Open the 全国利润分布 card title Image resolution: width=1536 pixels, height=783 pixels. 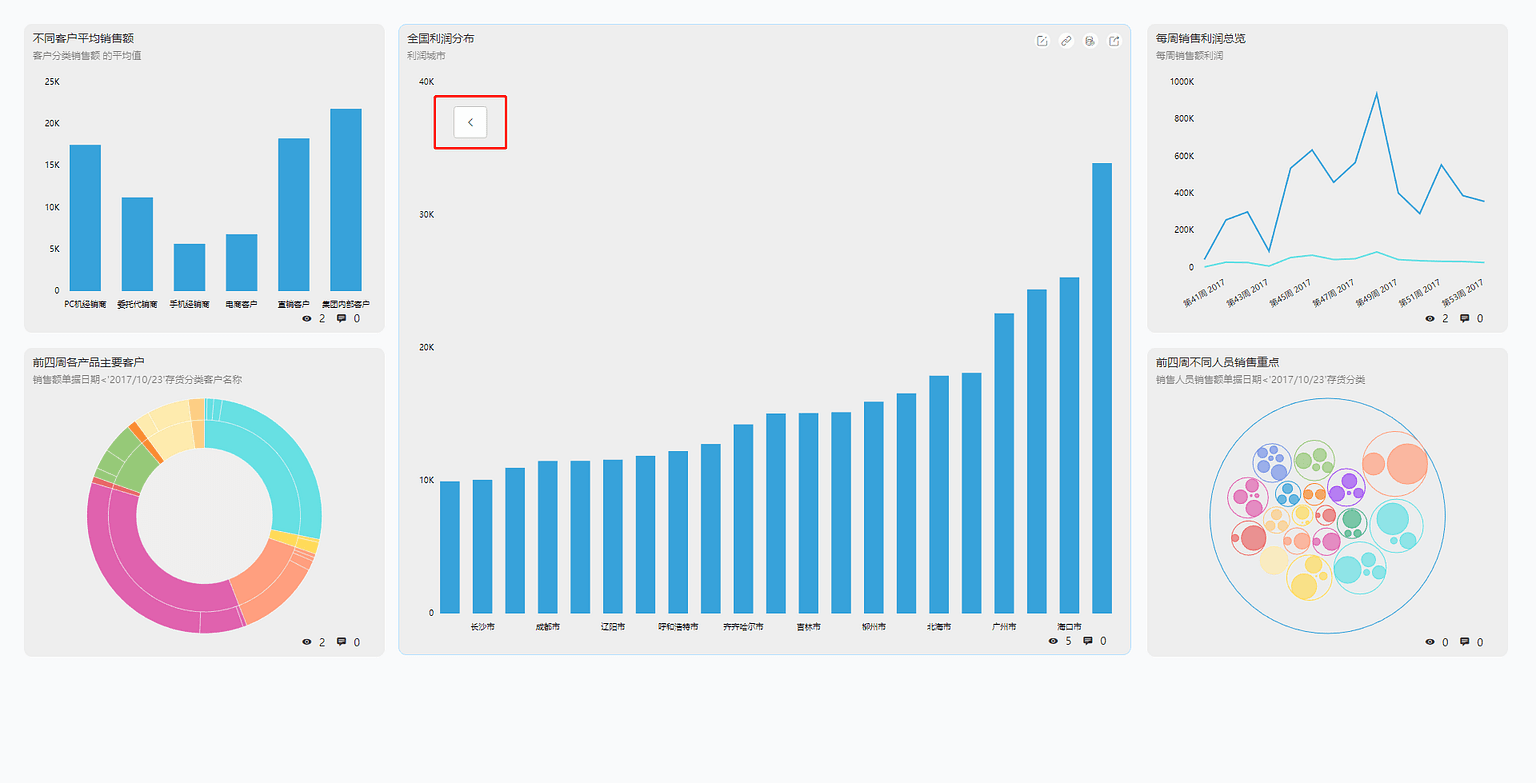[441, 38]
